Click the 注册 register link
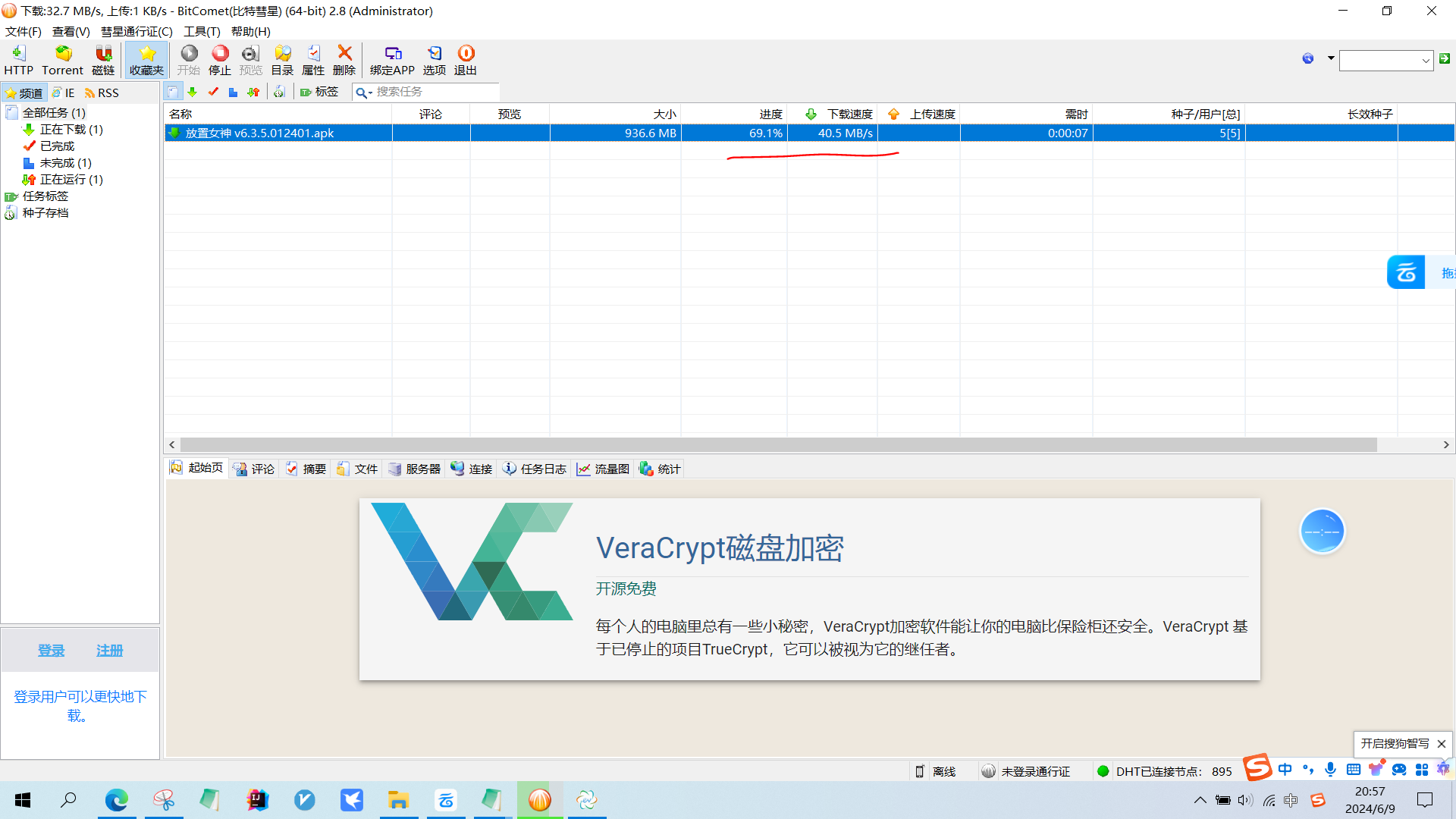The height and width of the screenshot is (819, 1456). (109, 651)
